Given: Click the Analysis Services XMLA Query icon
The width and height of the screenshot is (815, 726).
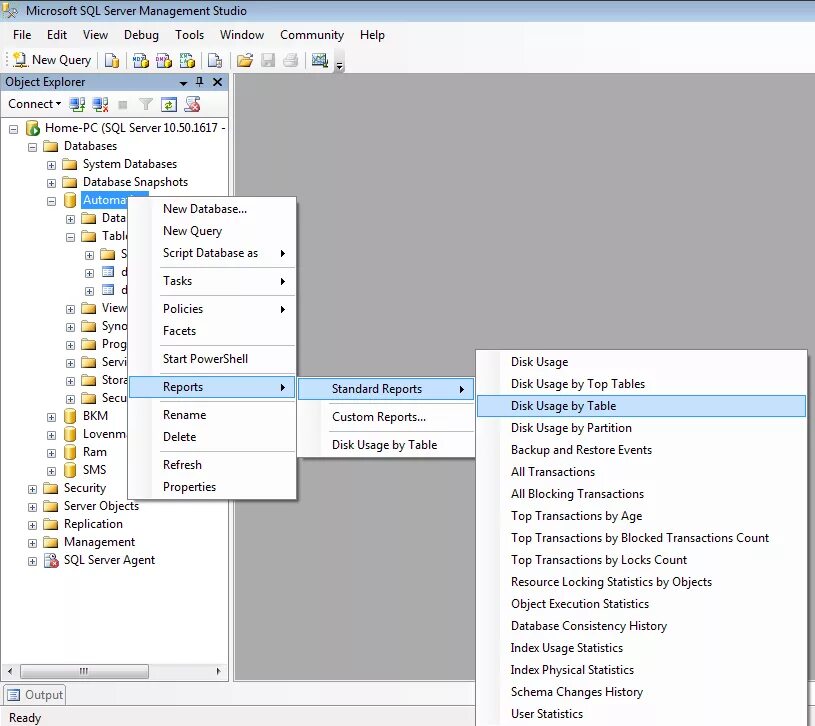Looking at the screenshot, I should [187, 60].
